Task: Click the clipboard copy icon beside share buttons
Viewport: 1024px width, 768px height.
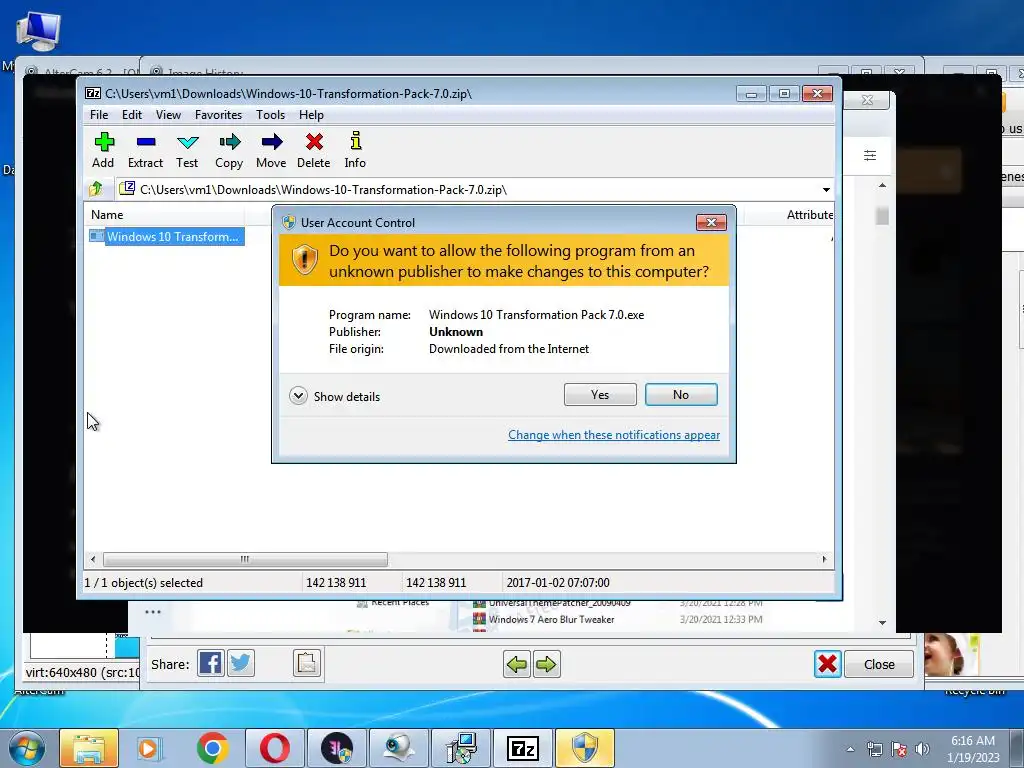Action: pyautogui.click(x=307, y=664)
